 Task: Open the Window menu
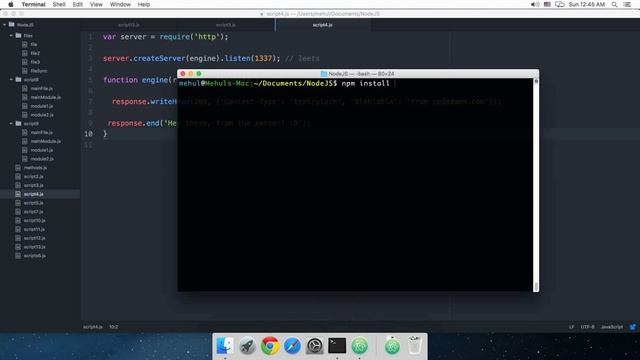[120, 4]
